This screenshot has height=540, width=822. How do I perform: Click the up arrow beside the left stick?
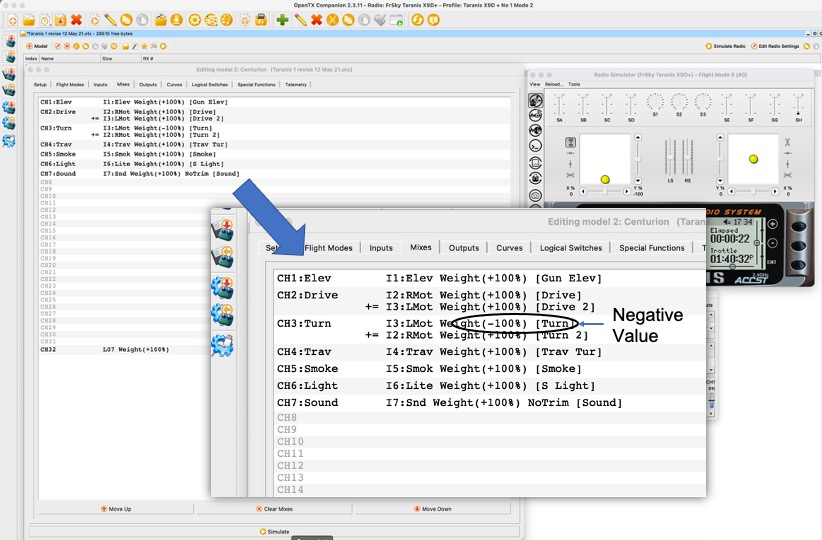click(x=637, y=137)
